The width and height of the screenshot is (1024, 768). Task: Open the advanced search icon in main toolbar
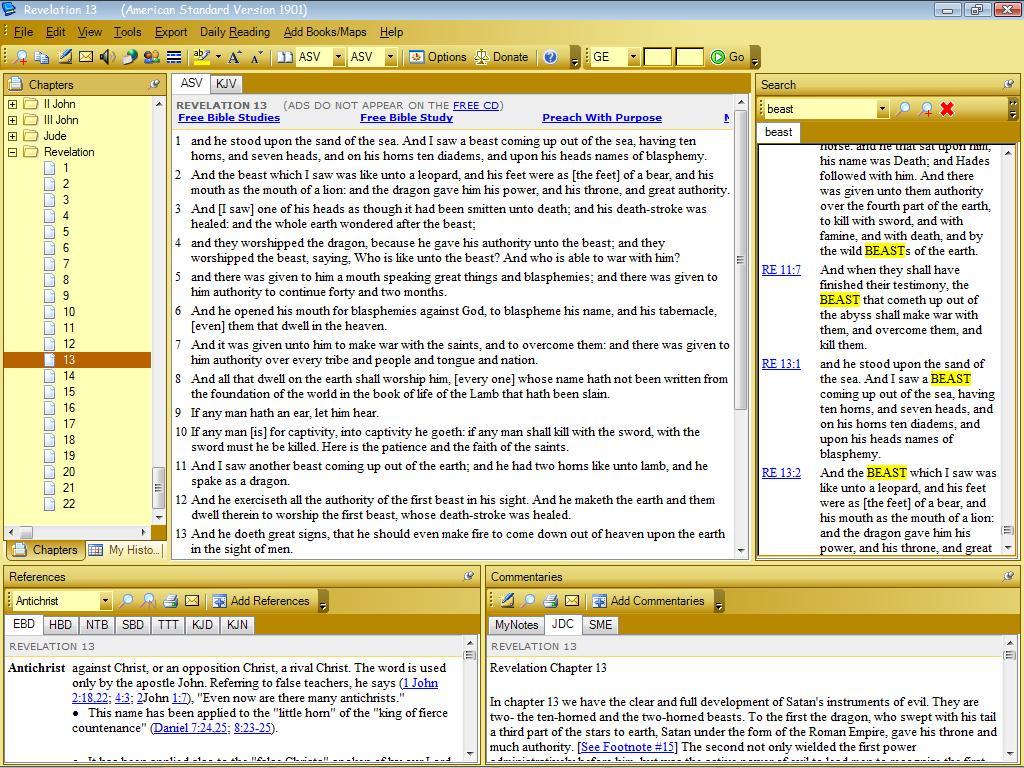21,57
